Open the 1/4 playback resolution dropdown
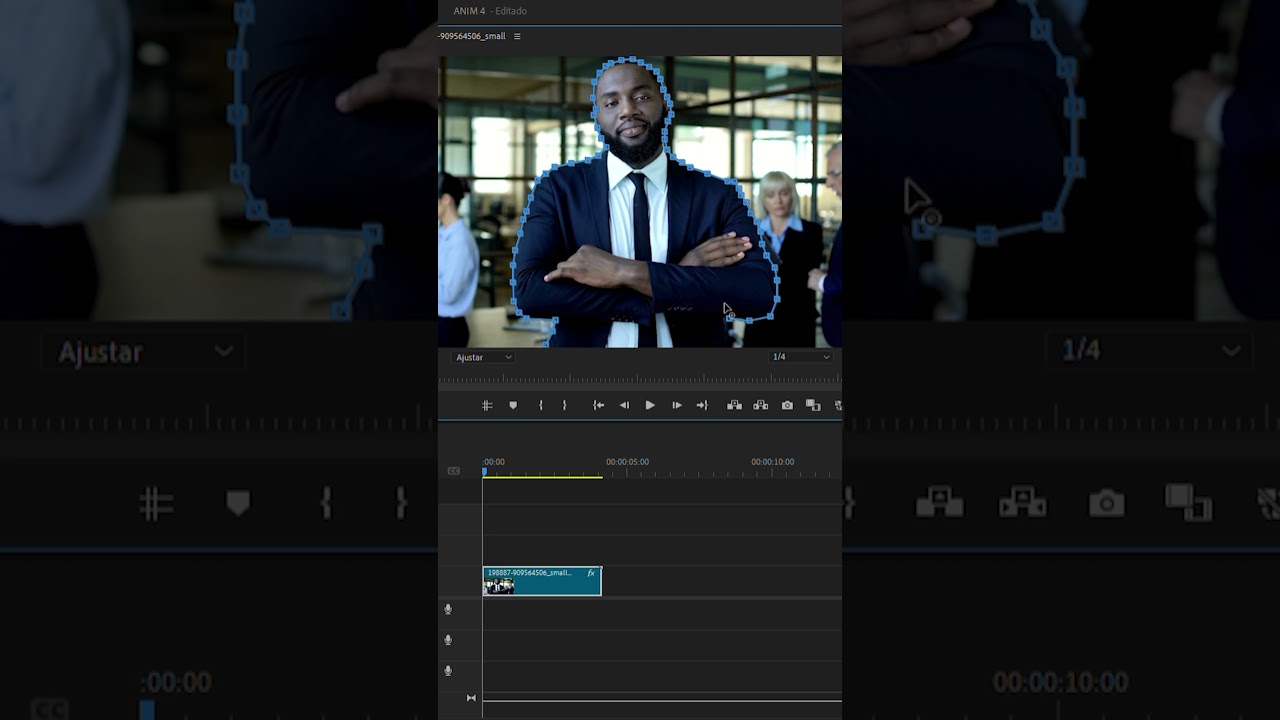This screenshot has height=720, width=1280. [x=801, y=357]
